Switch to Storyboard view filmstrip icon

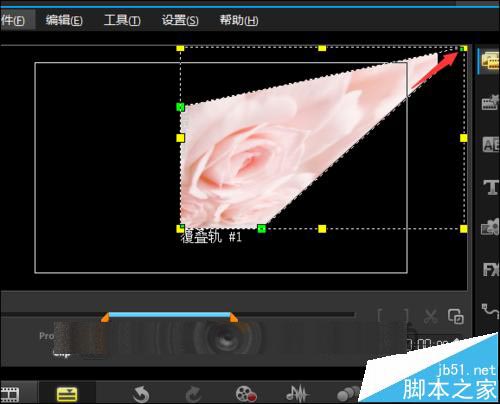coord(10,394)
